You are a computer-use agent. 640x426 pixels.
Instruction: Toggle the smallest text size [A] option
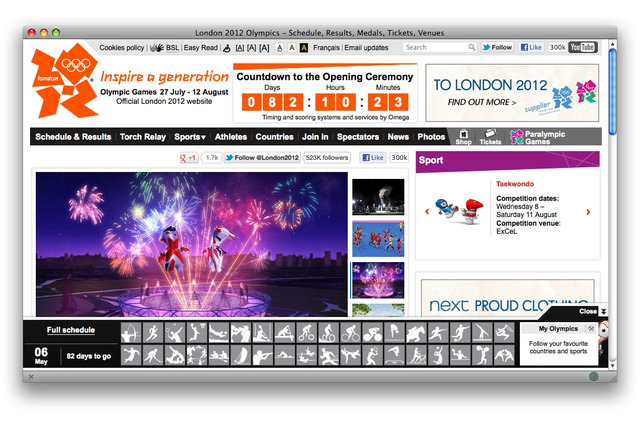[240, 47]
